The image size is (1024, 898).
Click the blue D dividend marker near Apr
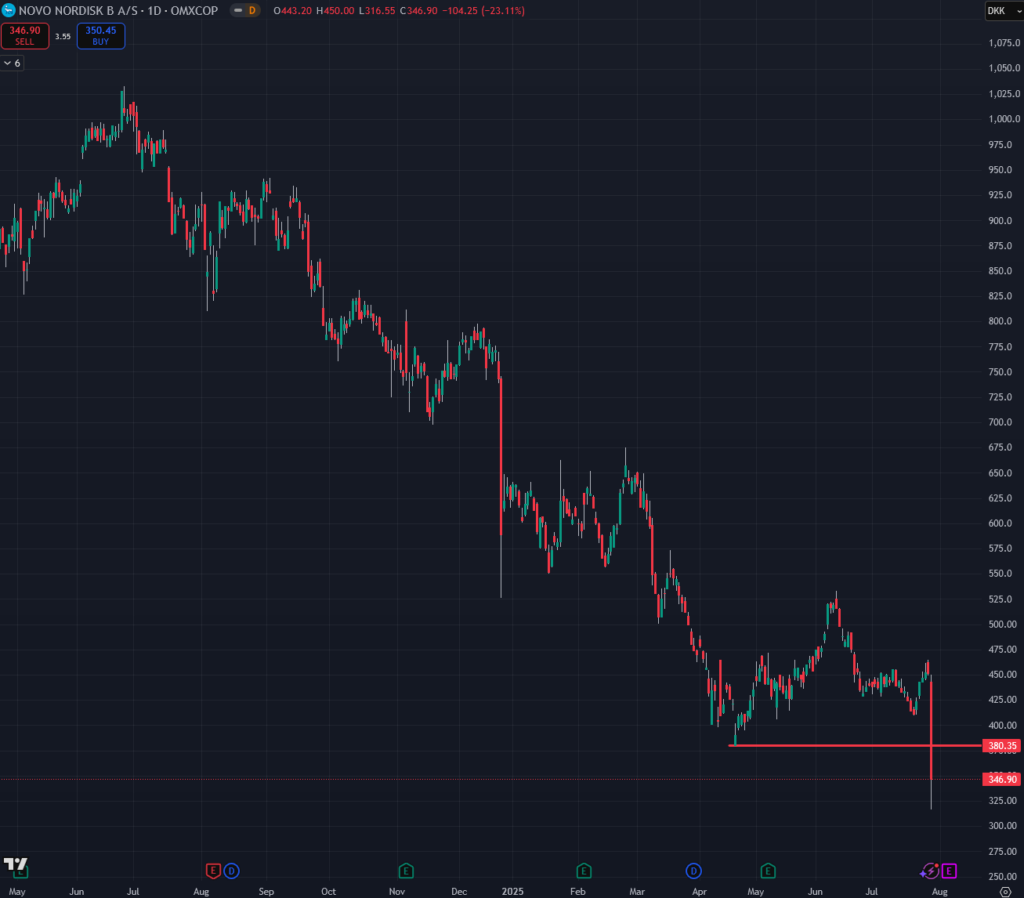[x=694, y=871]
